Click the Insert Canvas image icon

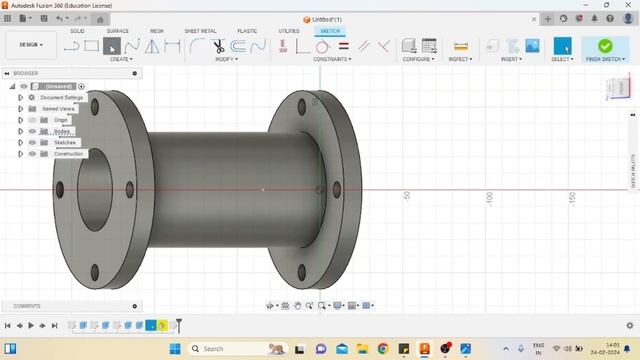[532, 46]
